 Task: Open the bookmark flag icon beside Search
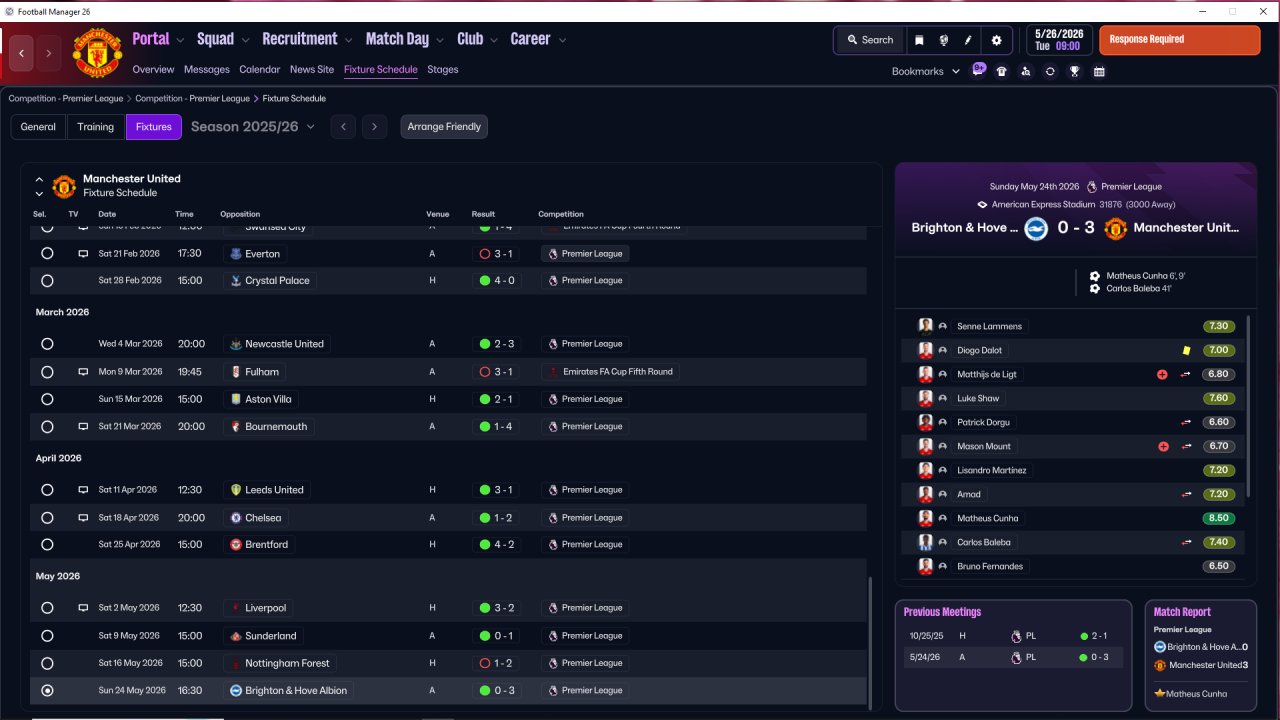(919, 40)
